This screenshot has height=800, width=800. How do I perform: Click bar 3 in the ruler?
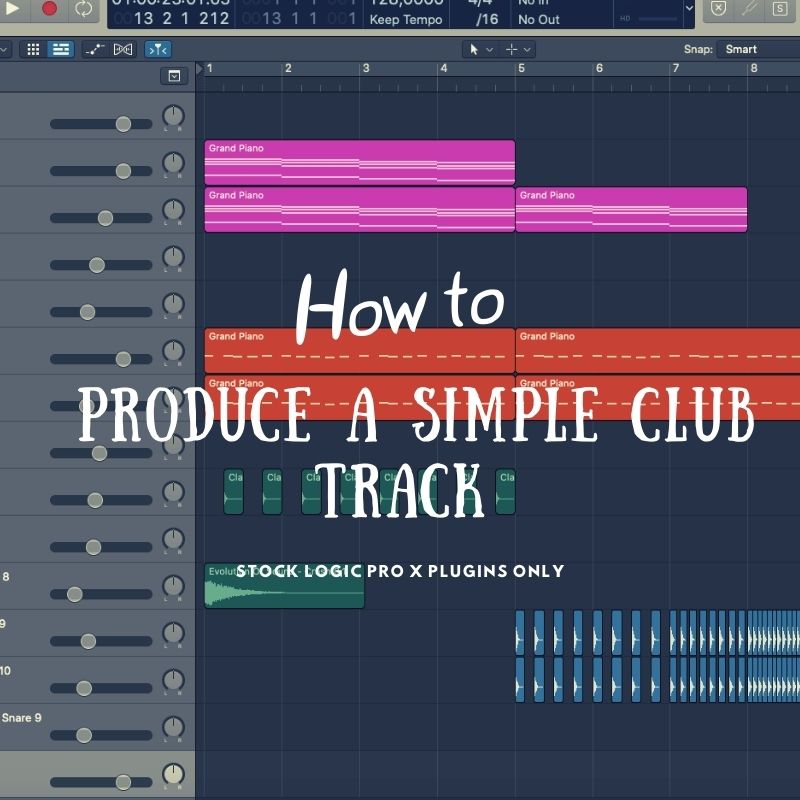366,68
